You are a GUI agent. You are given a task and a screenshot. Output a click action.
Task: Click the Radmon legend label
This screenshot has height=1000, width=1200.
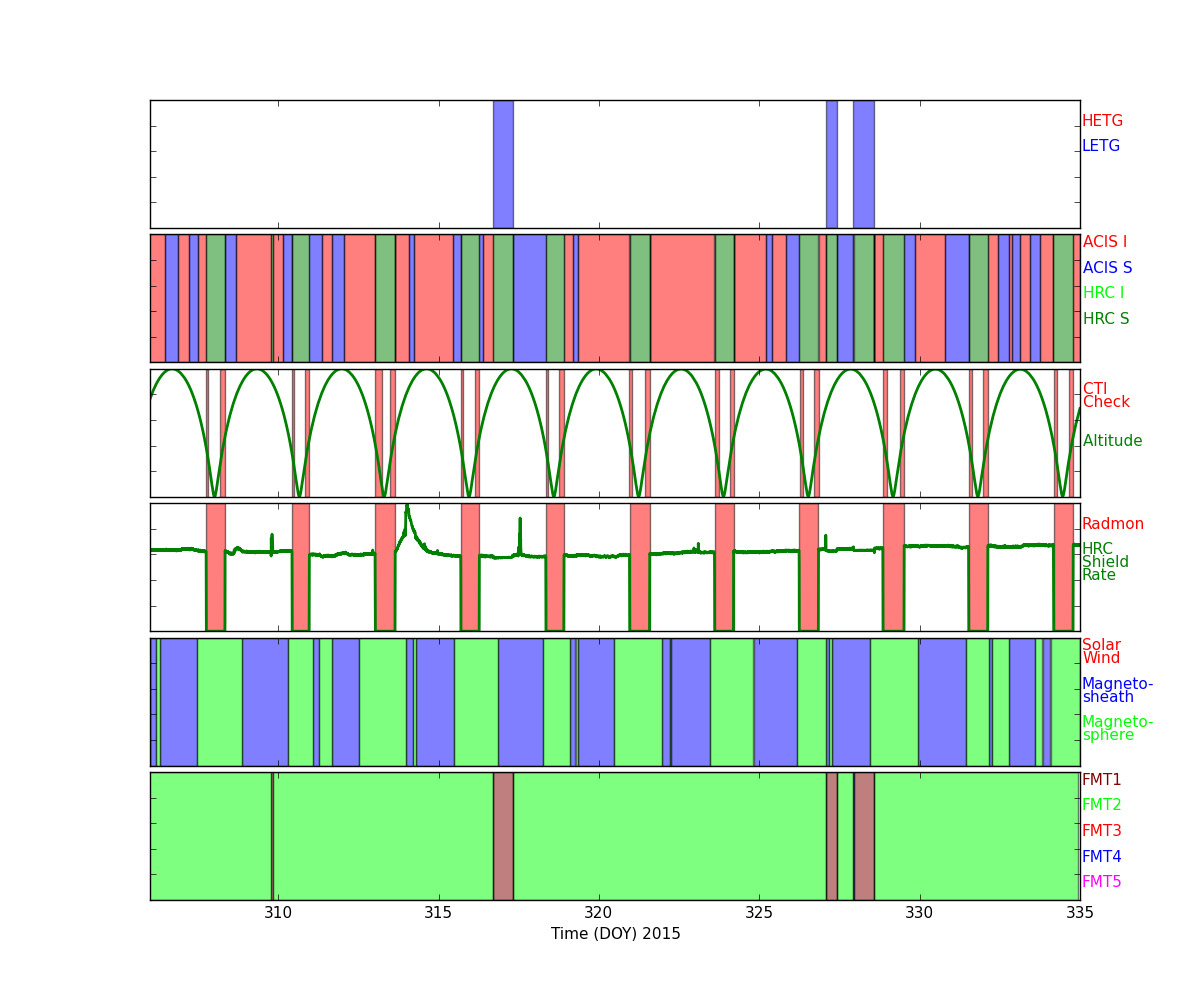[x=1112, y=524]
